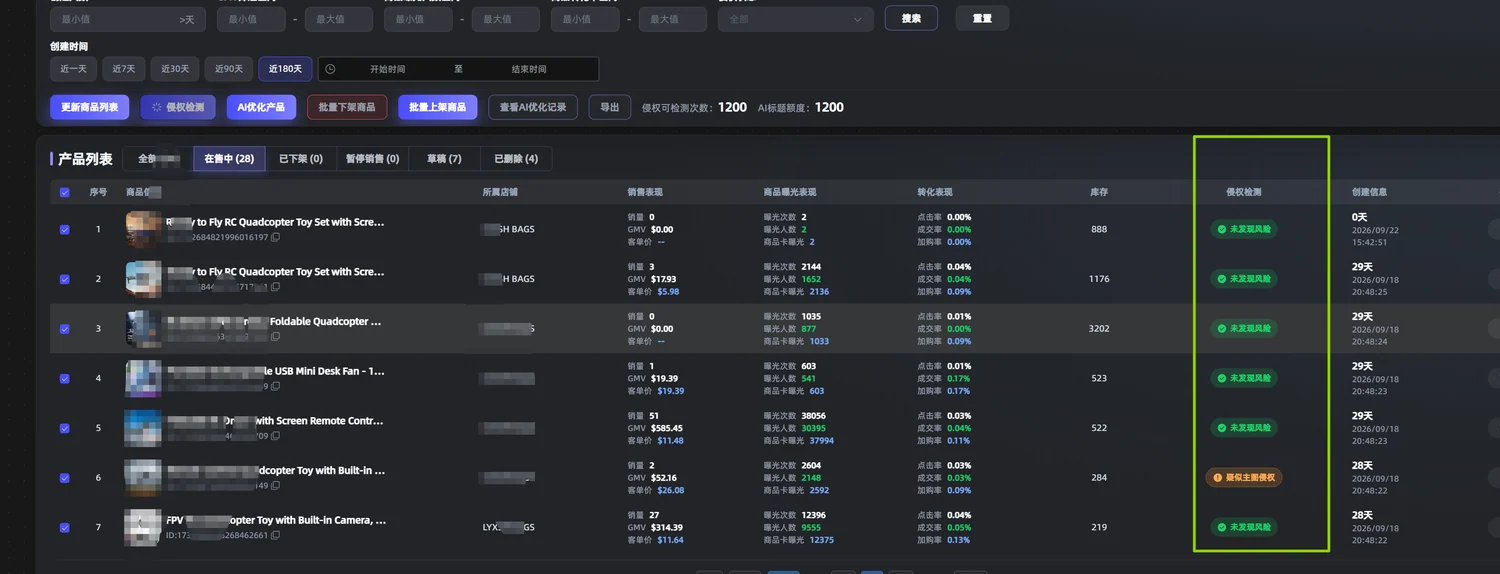The width and height of the screenshot is (1500, 574).
Task: Click the stock value 3202
Action: 1099,328
